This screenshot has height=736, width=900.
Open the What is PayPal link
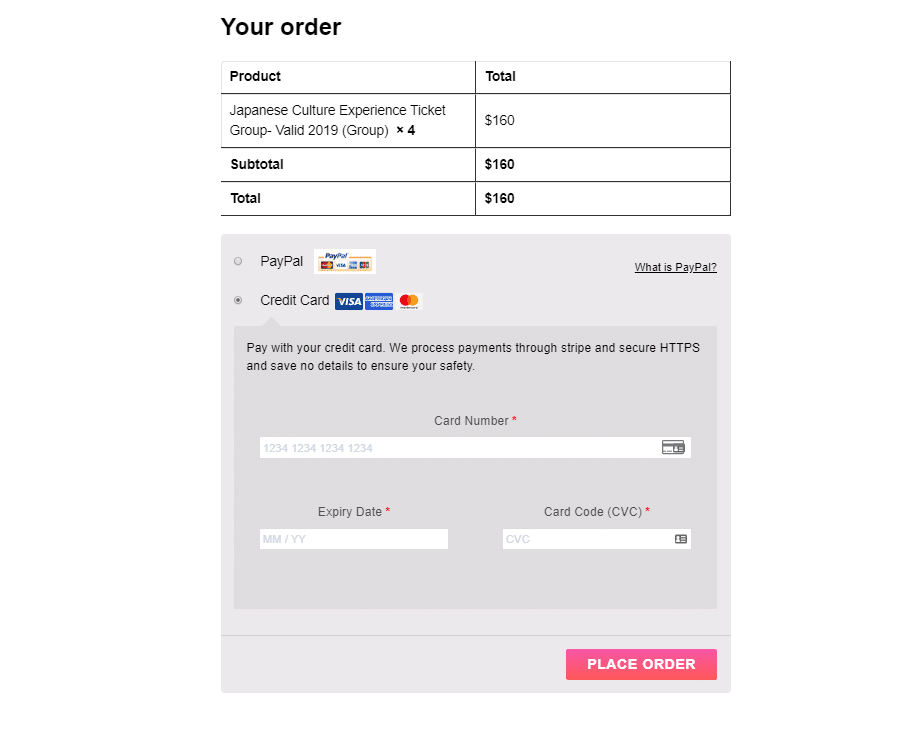675,267
